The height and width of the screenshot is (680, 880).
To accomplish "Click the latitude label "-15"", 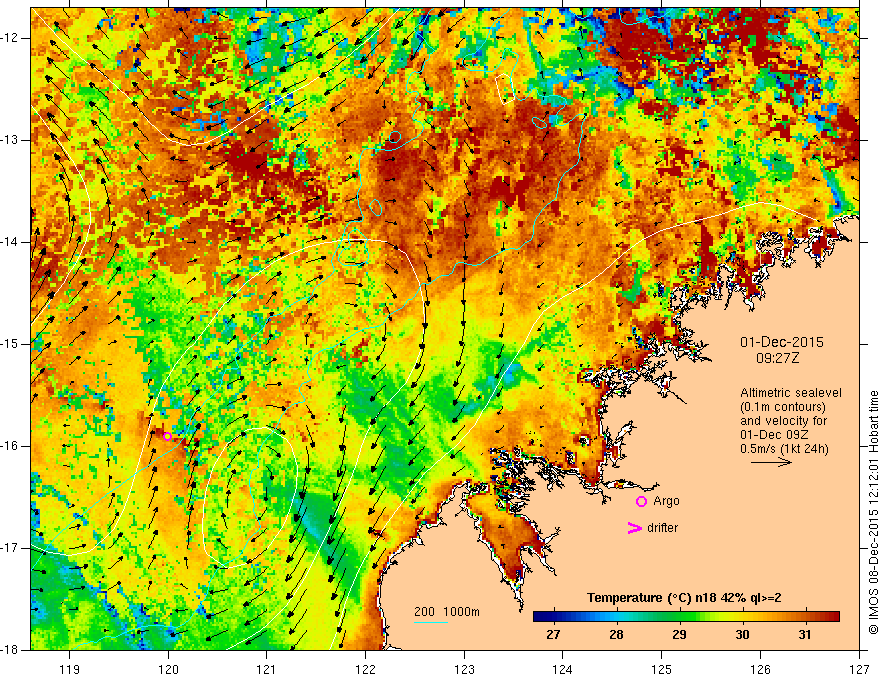I will 10,344.
